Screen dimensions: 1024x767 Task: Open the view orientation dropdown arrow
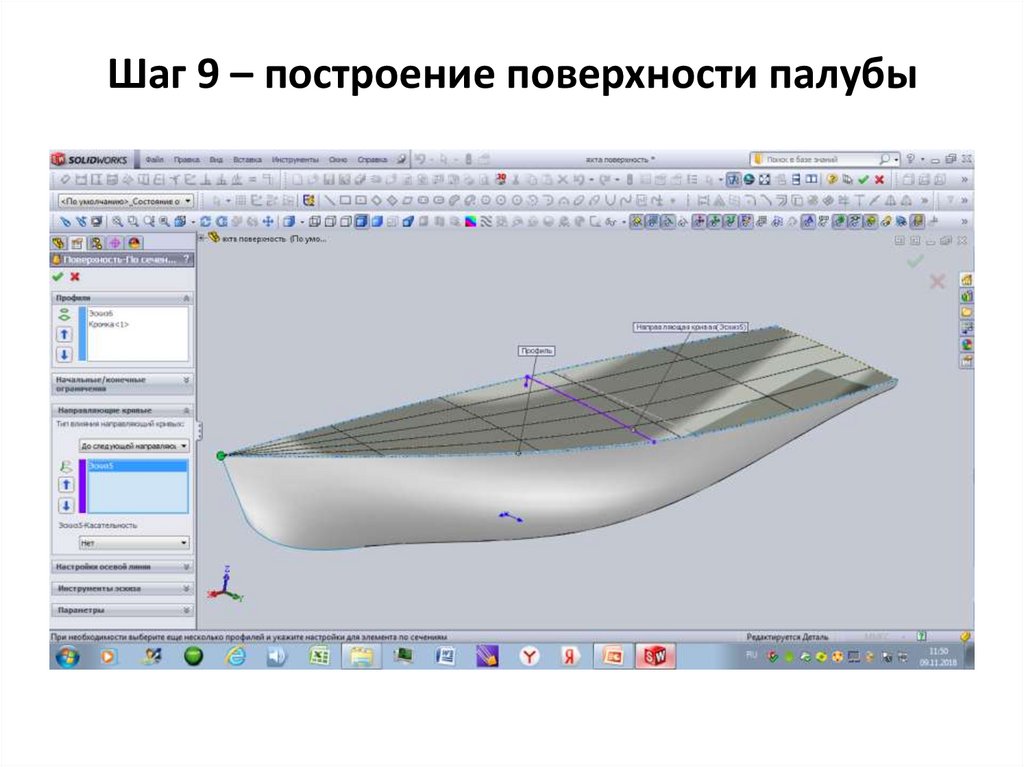click(193, 222)
